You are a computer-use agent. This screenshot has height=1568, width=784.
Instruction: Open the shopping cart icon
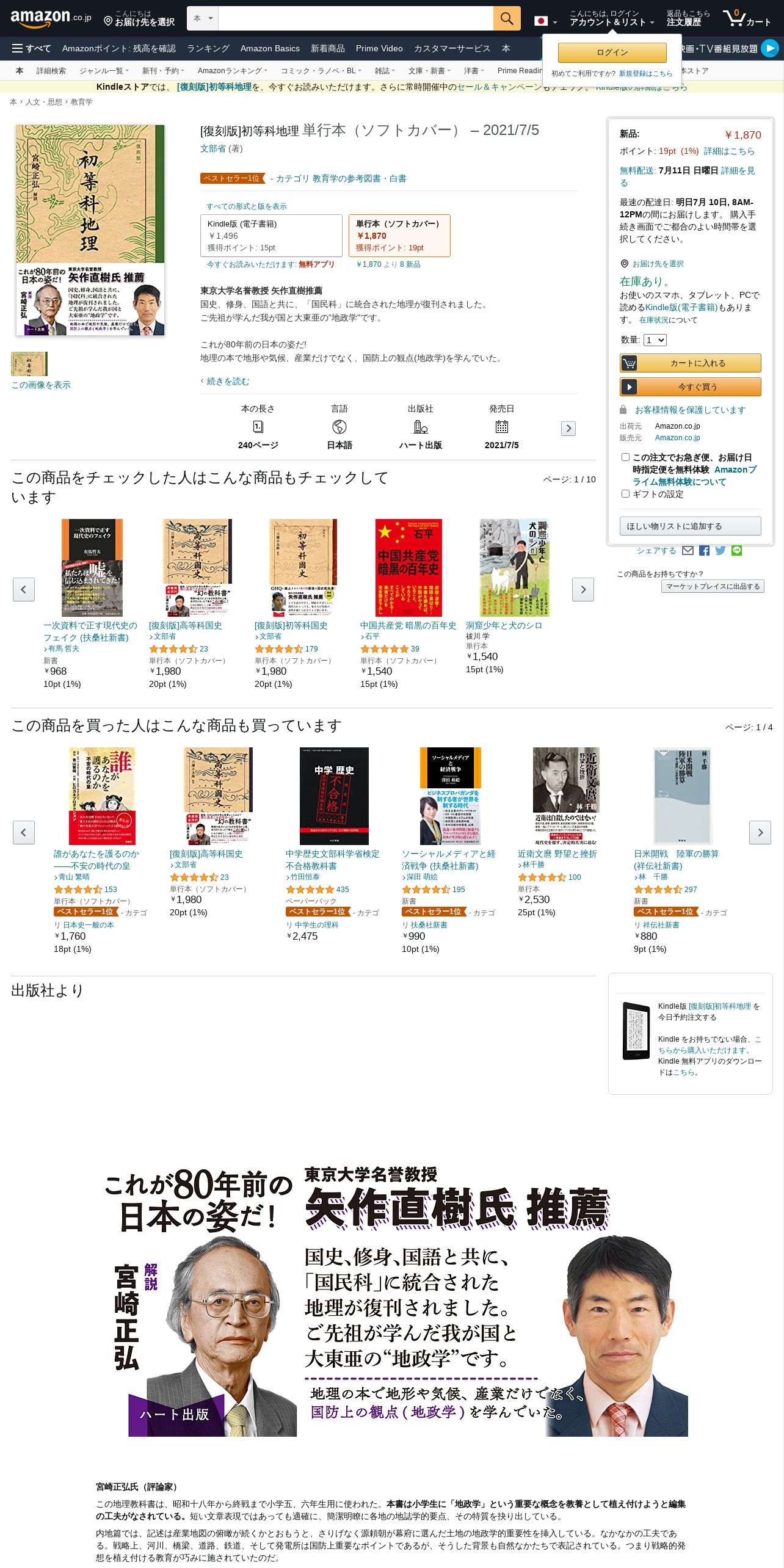point(747,18)
